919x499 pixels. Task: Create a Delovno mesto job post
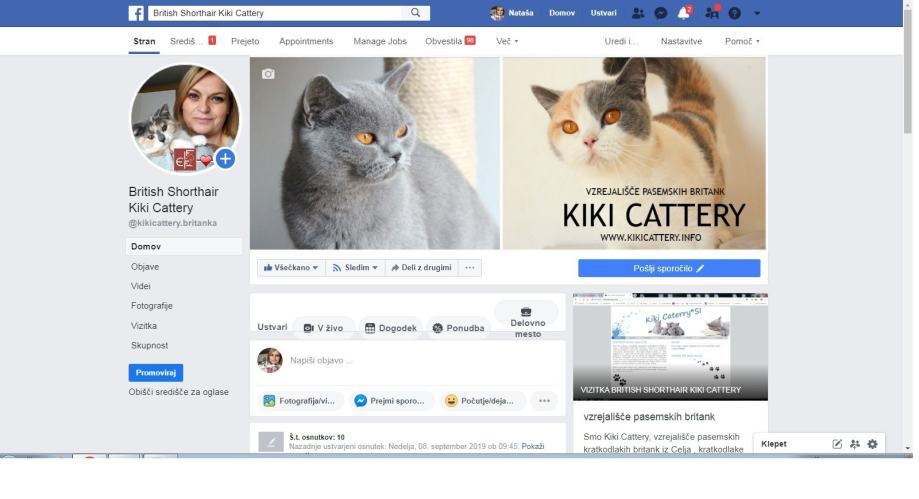527,321
